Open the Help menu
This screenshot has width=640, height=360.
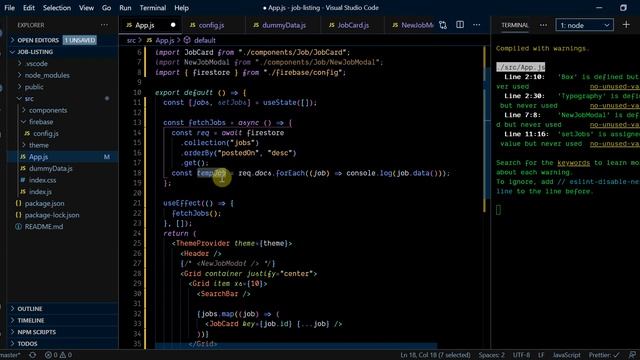pos(181,8)
